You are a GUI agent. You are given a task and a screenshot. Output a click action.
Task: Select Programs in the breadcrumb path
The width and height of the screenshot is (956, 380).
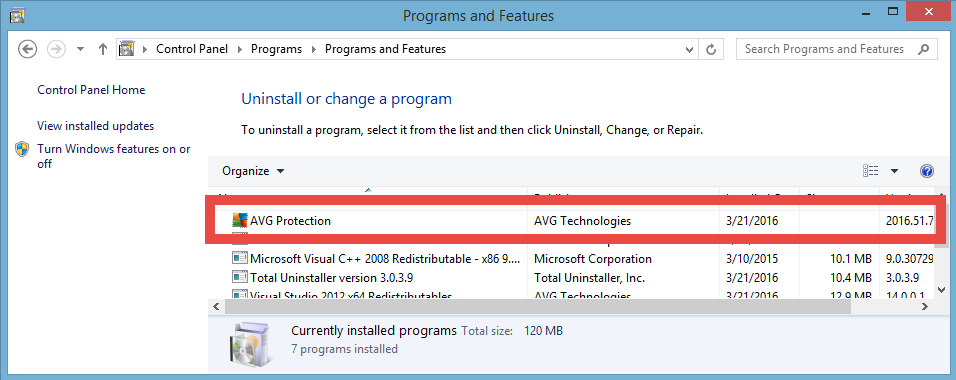click(276, 49)
